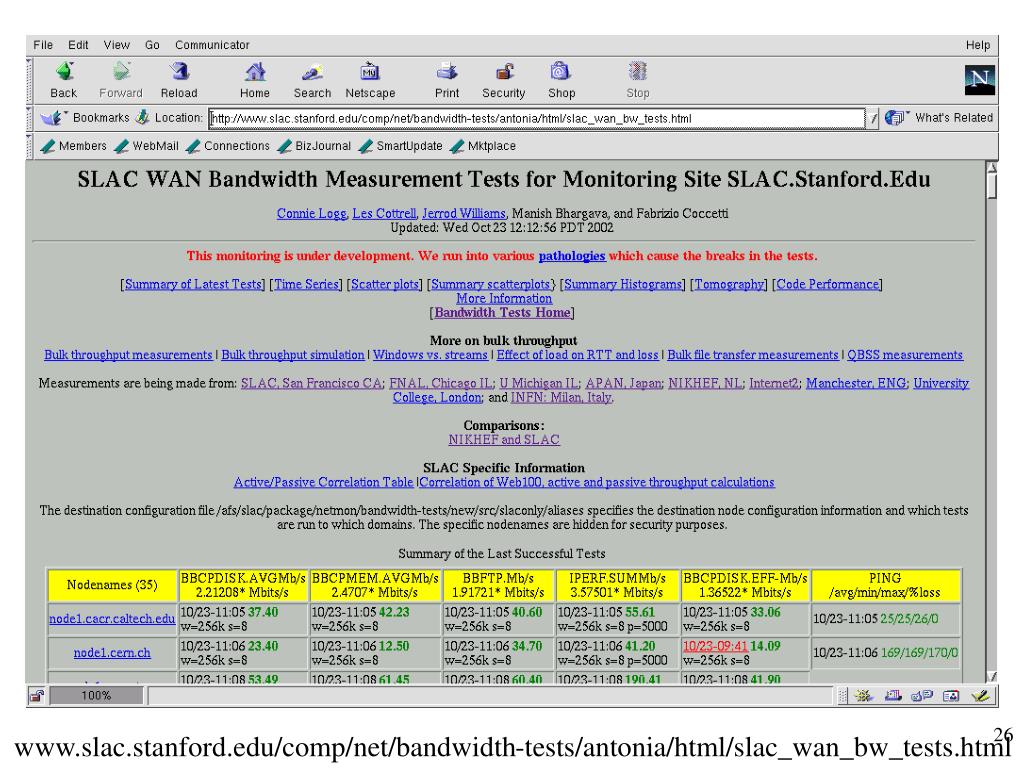
Task: Open the Mktplace toolbar bookmark
Action: 483,146
